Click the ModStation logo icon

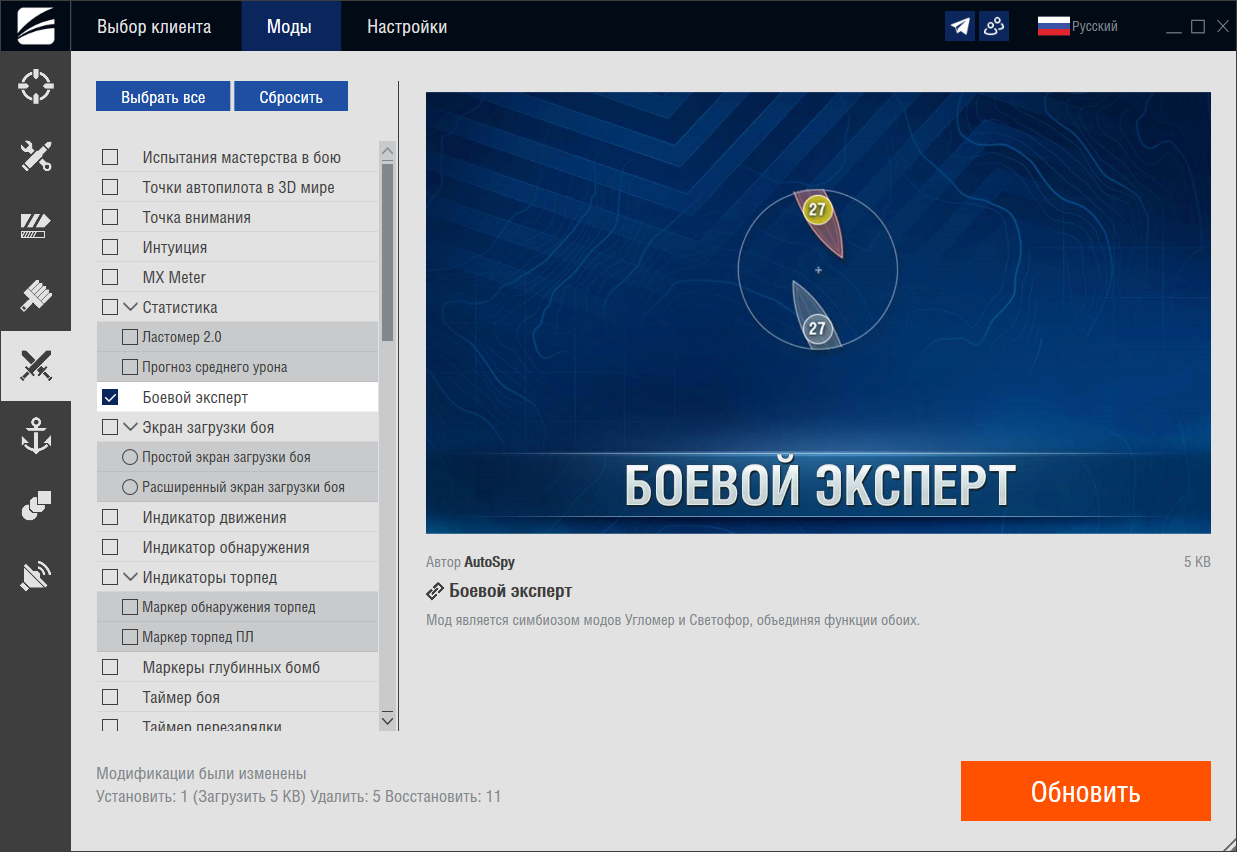point(35,26)
